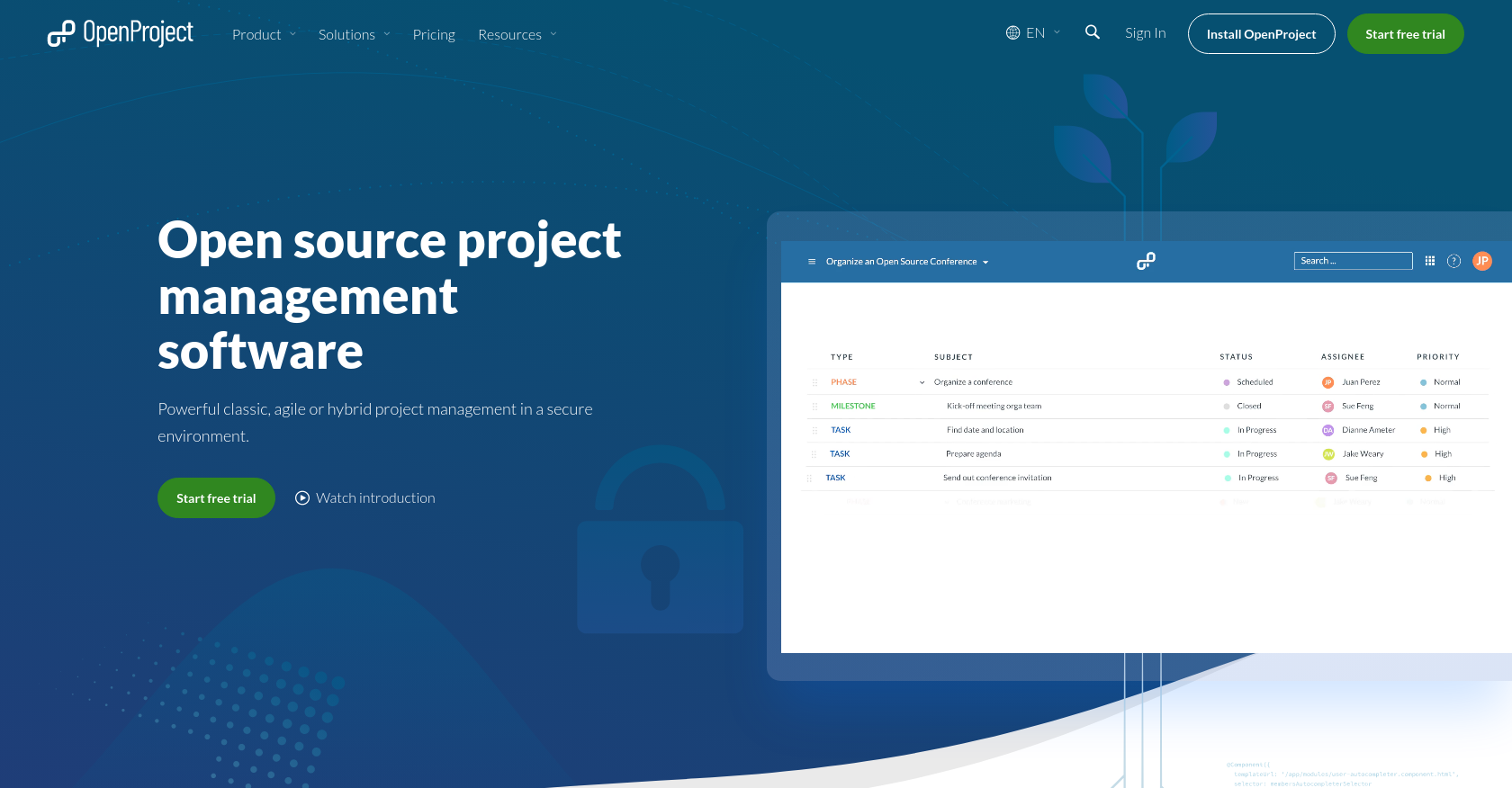Click High priority of Prepare agenda row
The image size is (1512, 788).
click(1436, 454)
